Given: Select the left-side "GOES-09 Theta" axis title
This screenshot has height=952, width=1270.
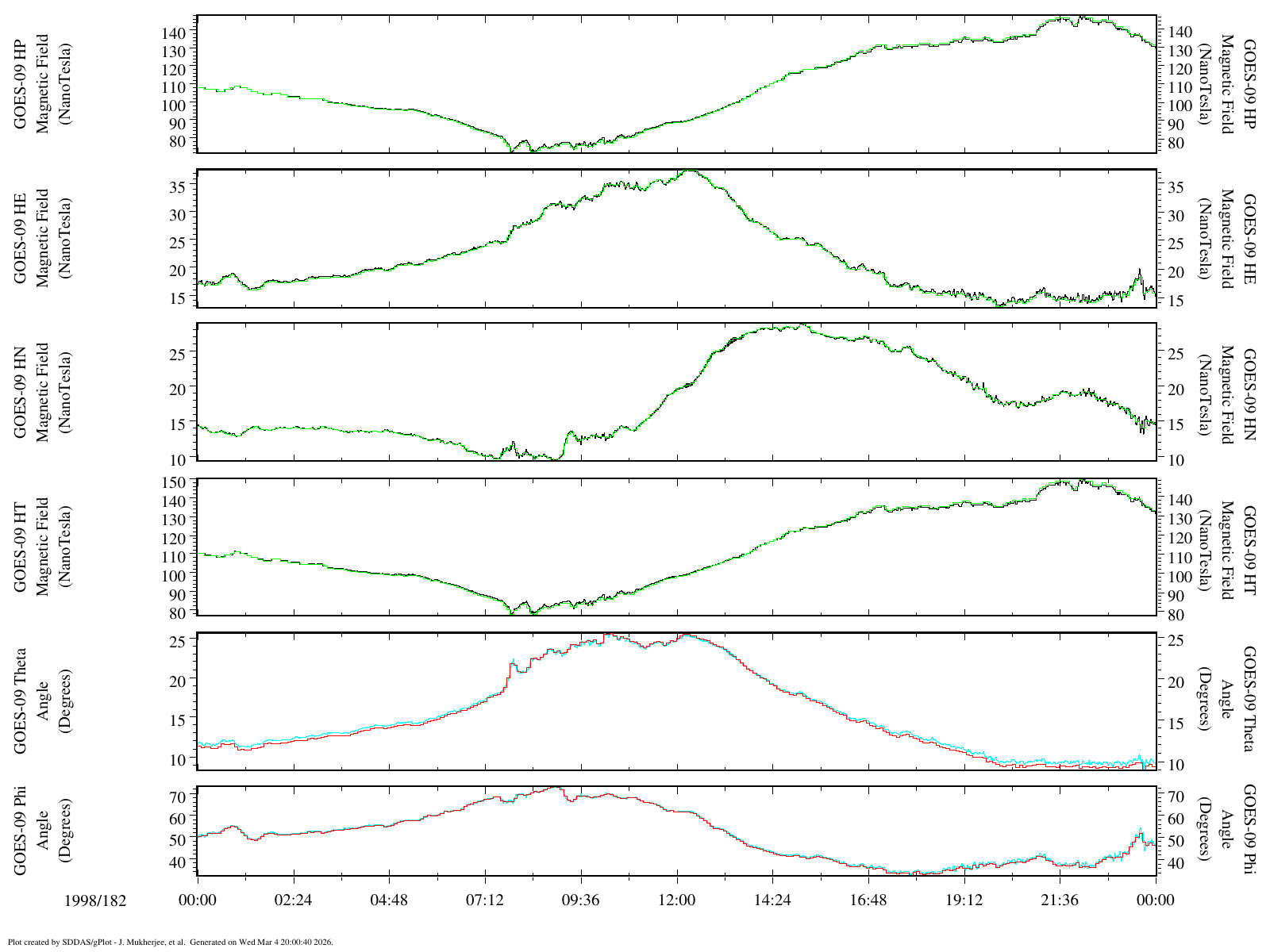Looking at the screenshot, I should 21,701.
